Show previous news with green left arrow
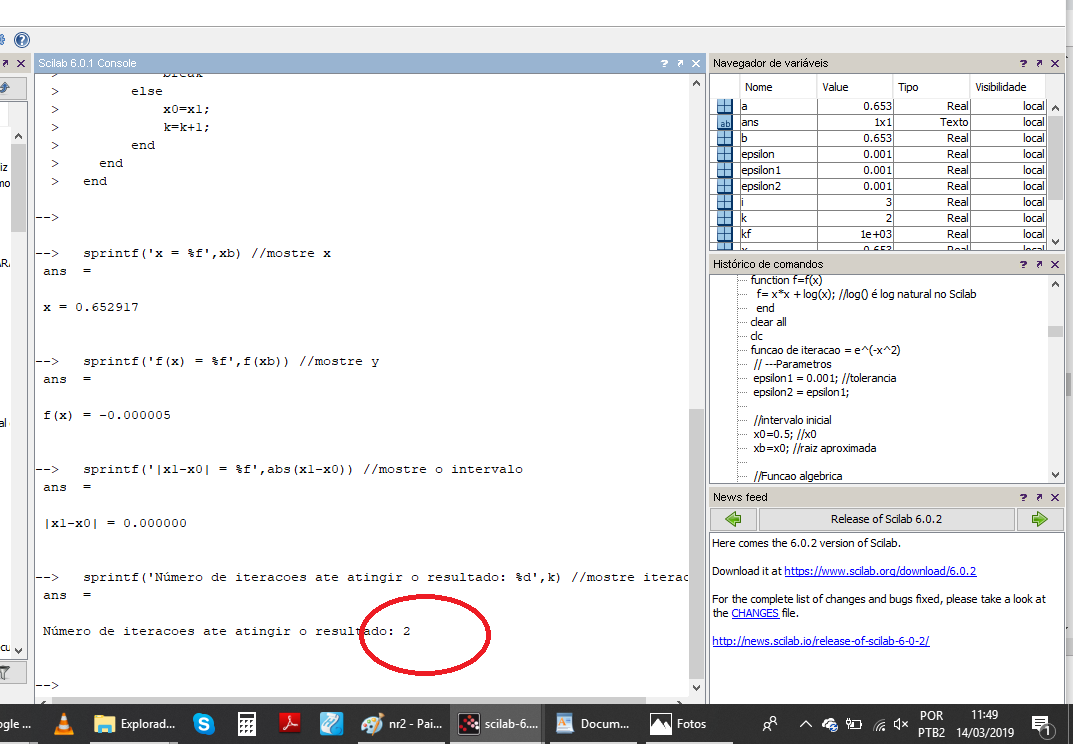Image resolution: width=1075 pixels, height=746 pixels. (733, 519)
